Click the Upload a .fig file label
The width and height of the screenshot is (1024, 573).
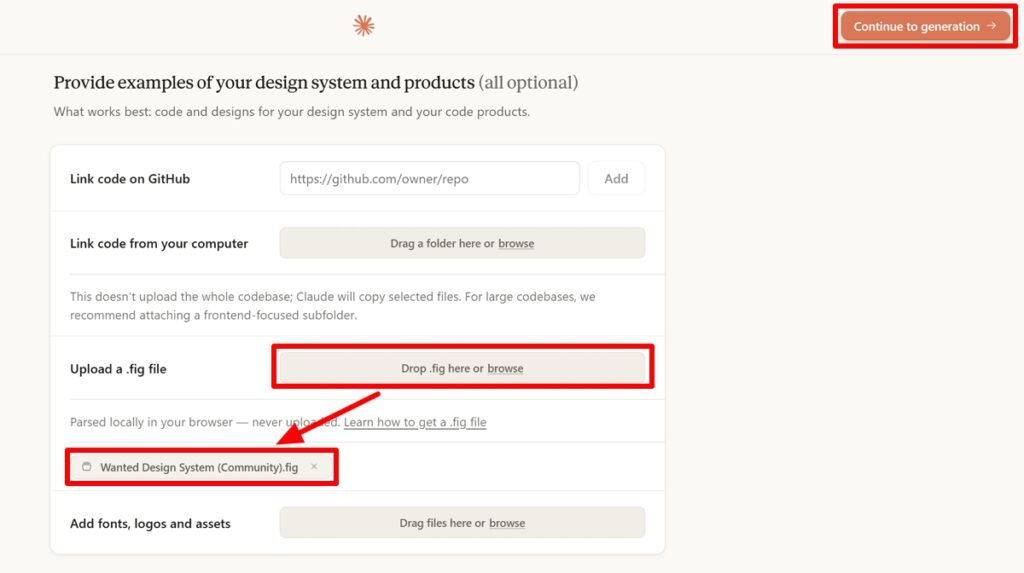(x=118, y=368)
